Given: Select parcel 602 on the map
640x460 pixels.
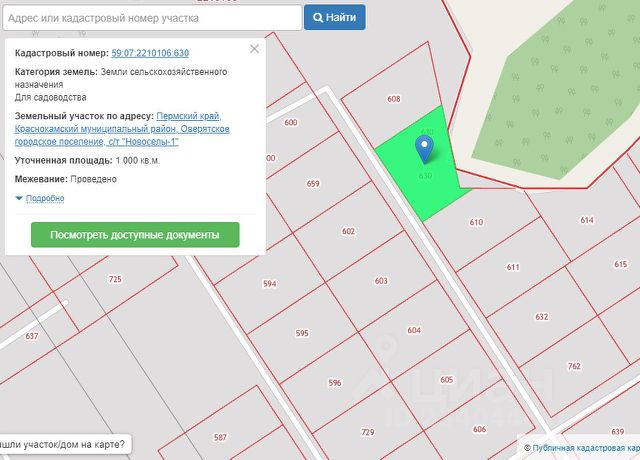Looking at the screenshot, I should pos(348,231).
